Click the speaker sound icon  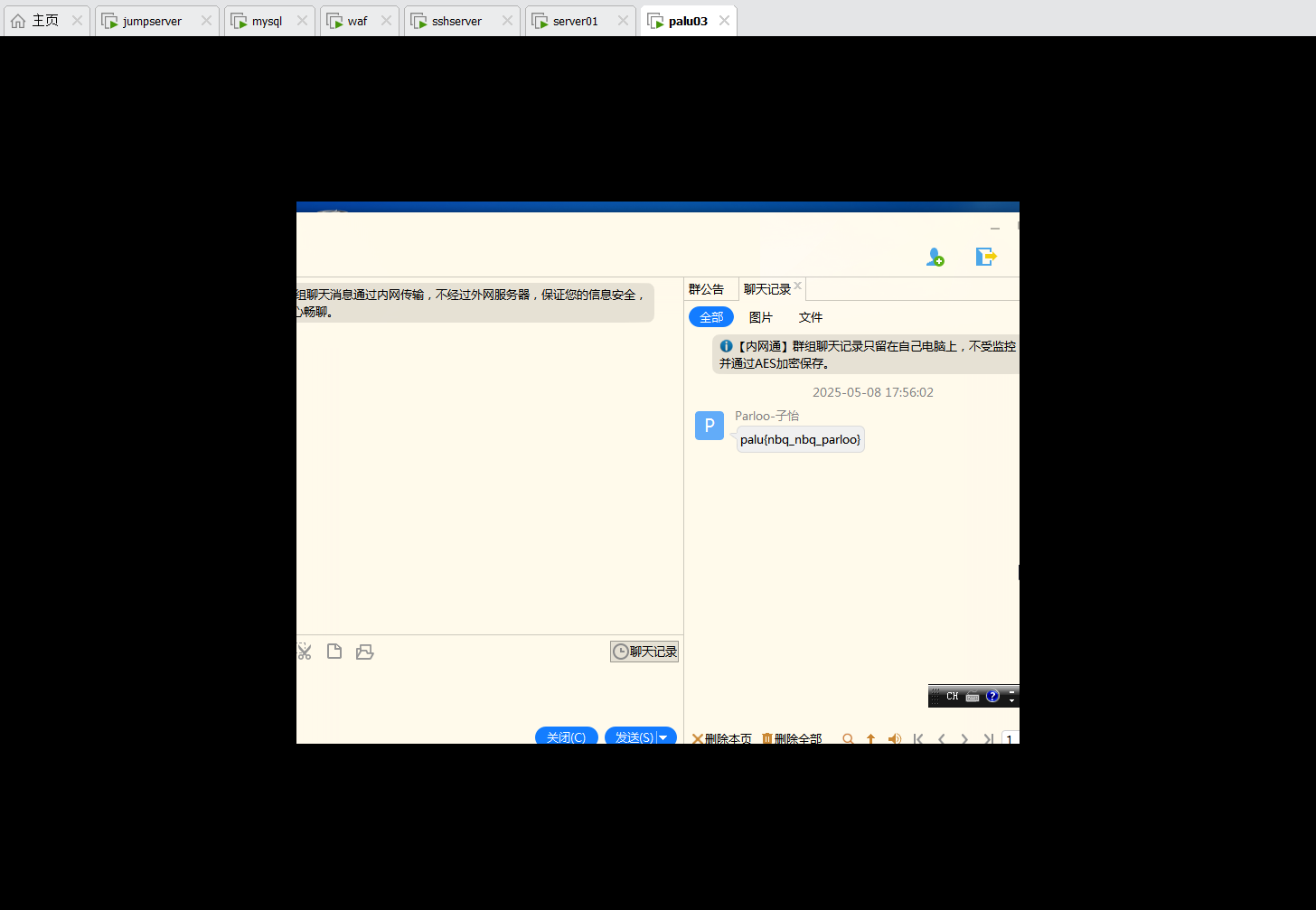click(x=895, y=738)
